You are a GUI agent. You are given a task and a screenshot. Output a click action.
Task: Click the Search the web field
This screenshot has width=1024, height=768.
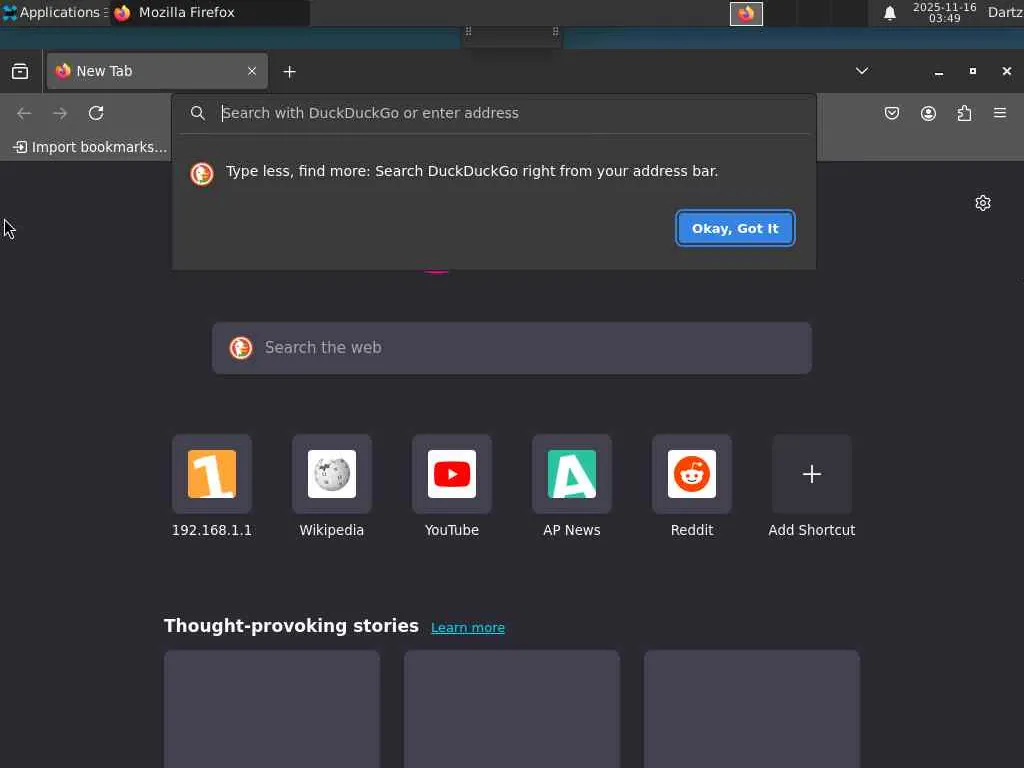click(512, 348)
